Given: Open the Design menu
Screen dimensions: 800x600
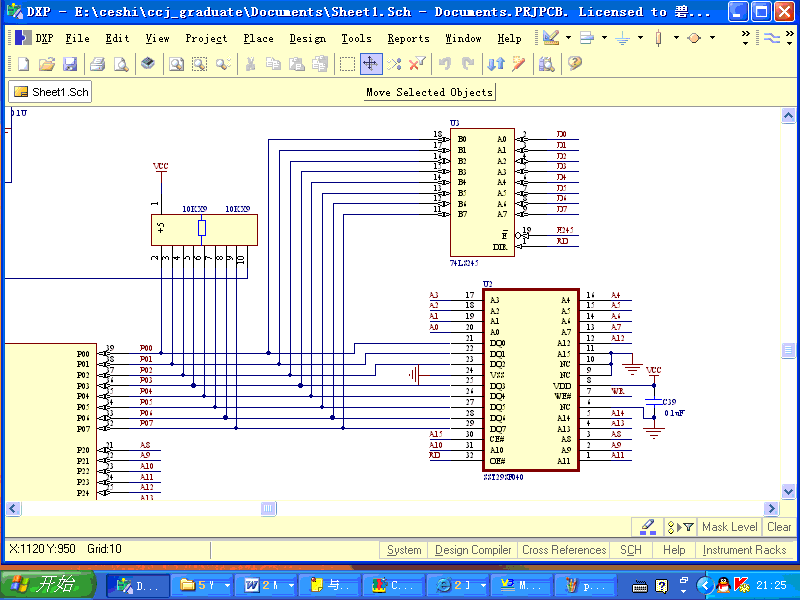Looking at the screenshot, I should coord(307,38).
